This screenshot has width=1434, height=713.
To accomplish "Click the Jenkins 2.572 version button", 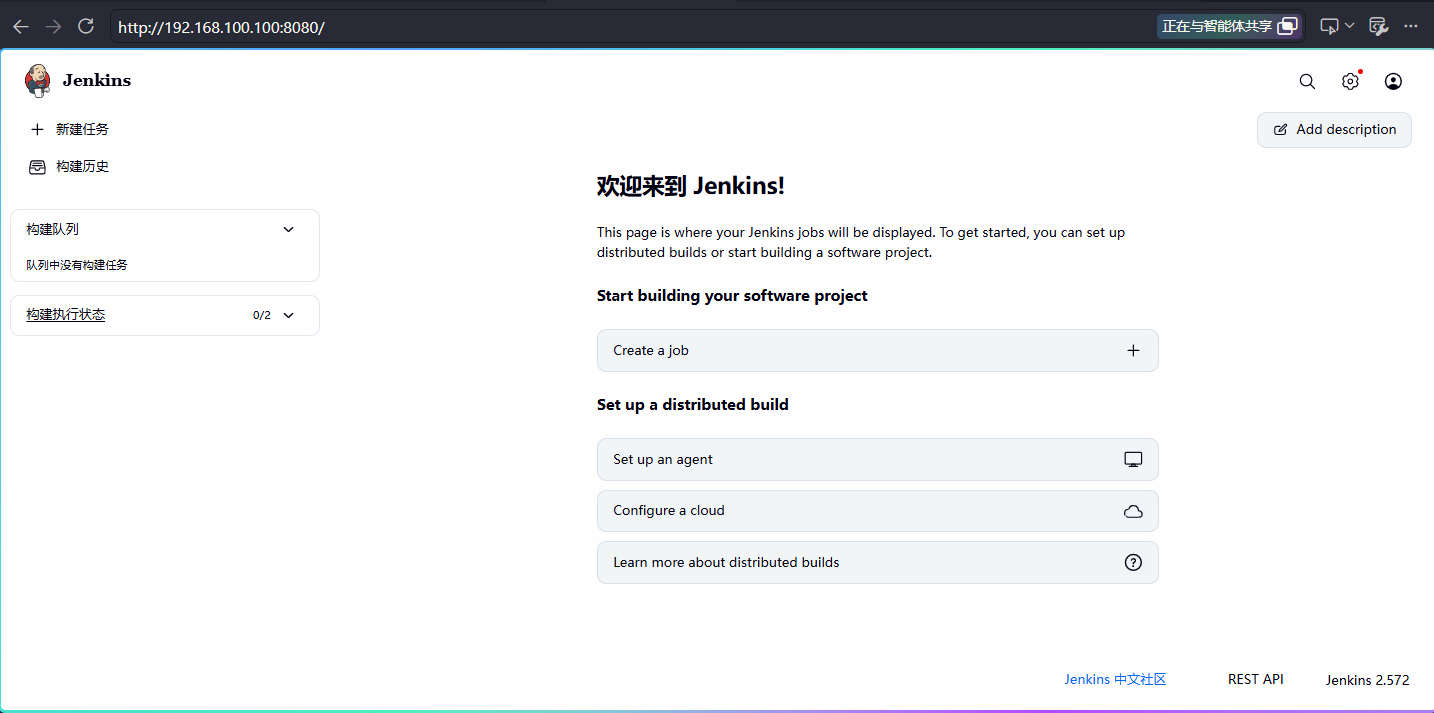I will [x=1367, y=680].
